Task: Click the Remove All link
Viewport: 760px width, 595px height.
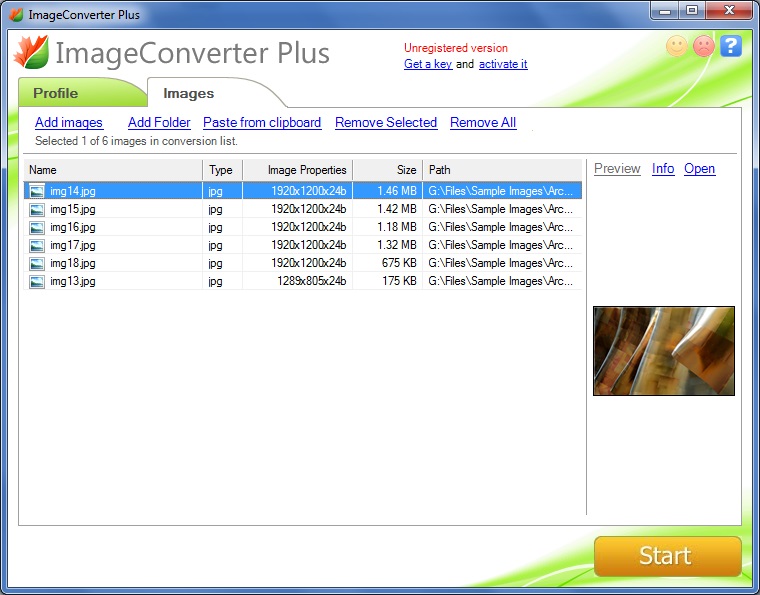Action: pyautogui.click(x=483, y=123)
